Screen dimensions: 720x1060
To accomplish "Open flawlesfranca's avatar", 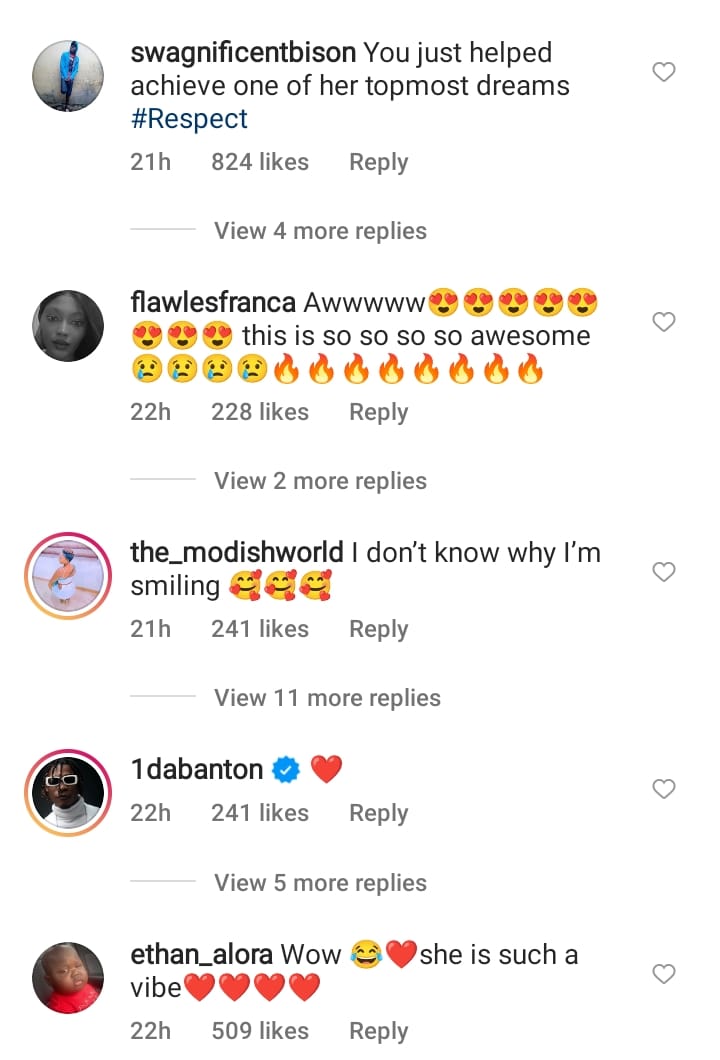I will point(68,326).
